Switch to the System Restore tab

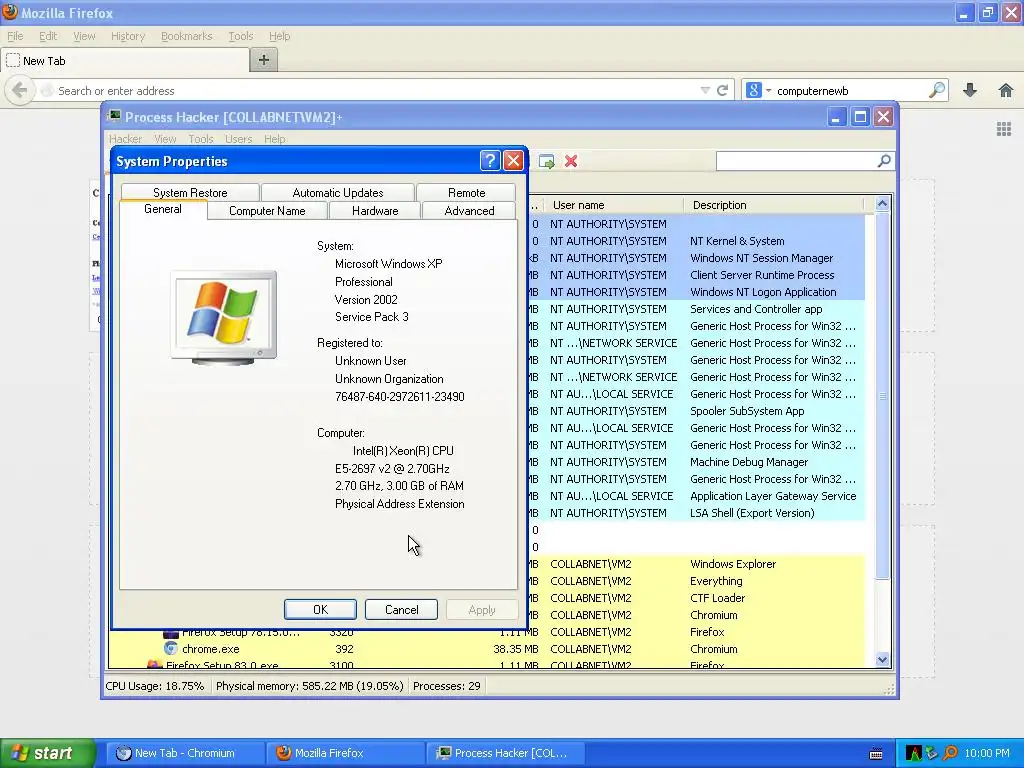pos(190,193)
